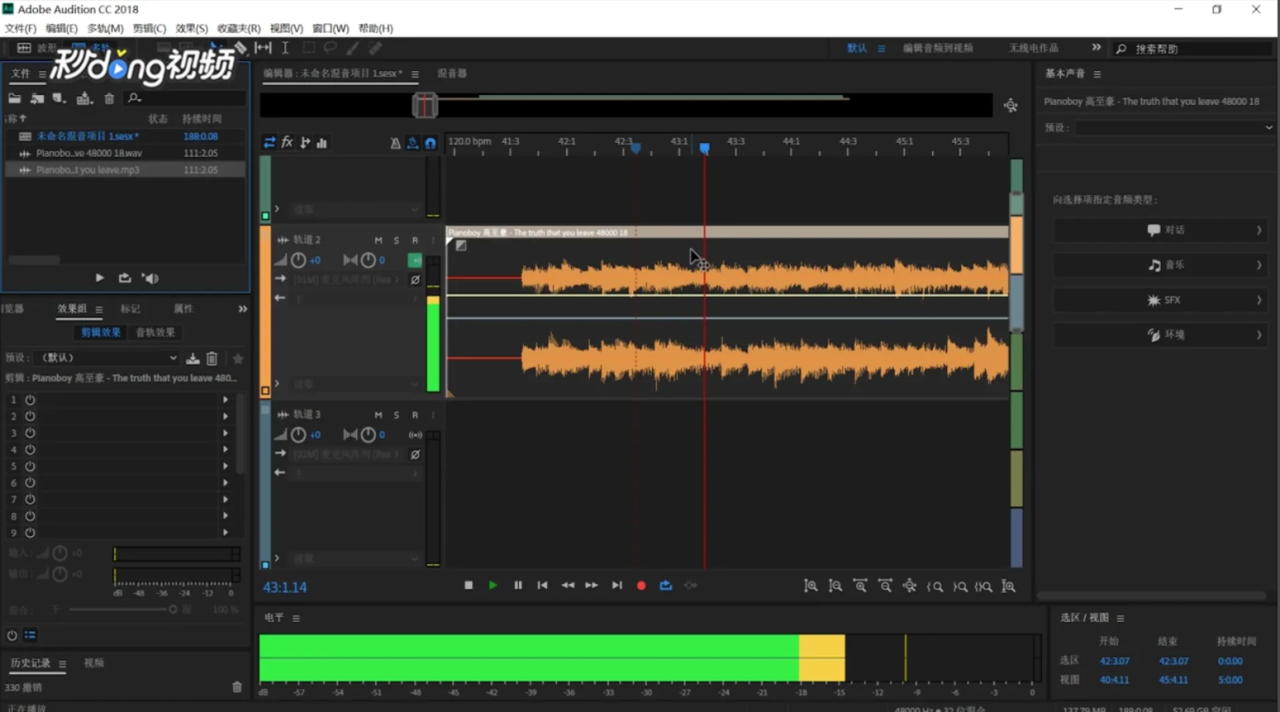Open the 电平 panel menu
This screenshot has width=1280, height=712.
click(296, 618)
